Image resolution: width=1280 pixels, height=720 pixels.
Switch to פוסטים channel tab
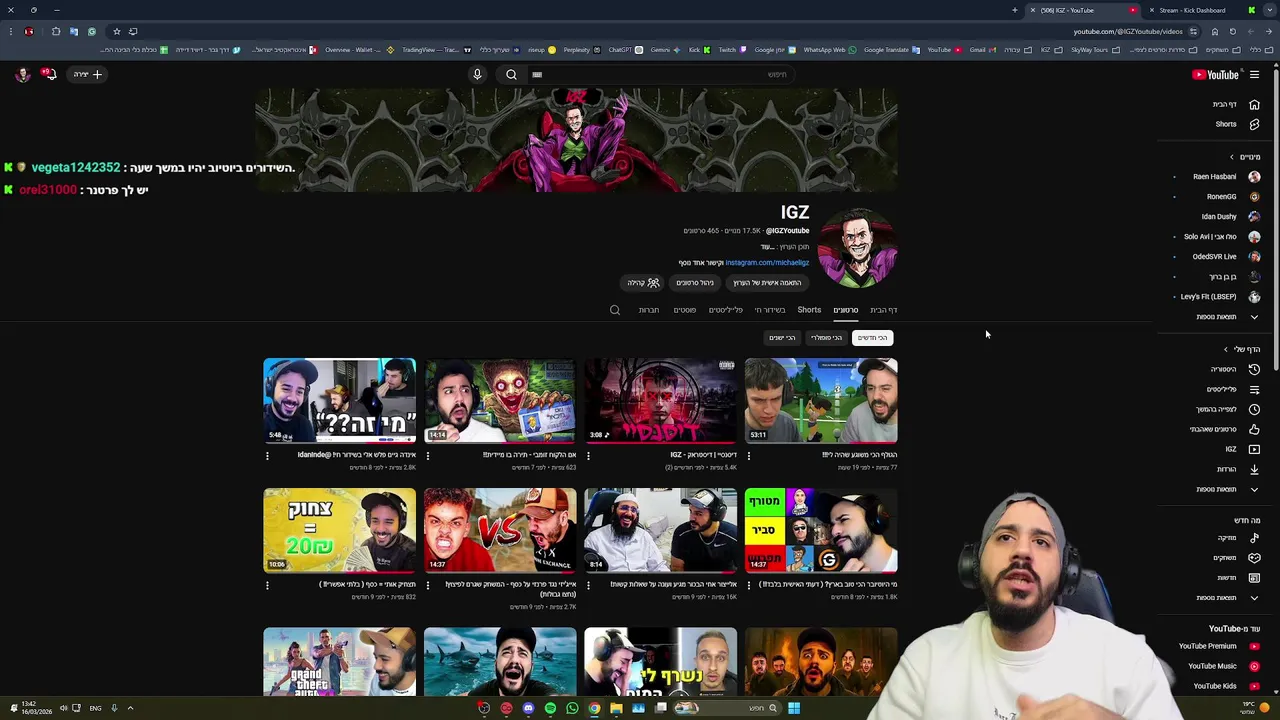[685, 310]
